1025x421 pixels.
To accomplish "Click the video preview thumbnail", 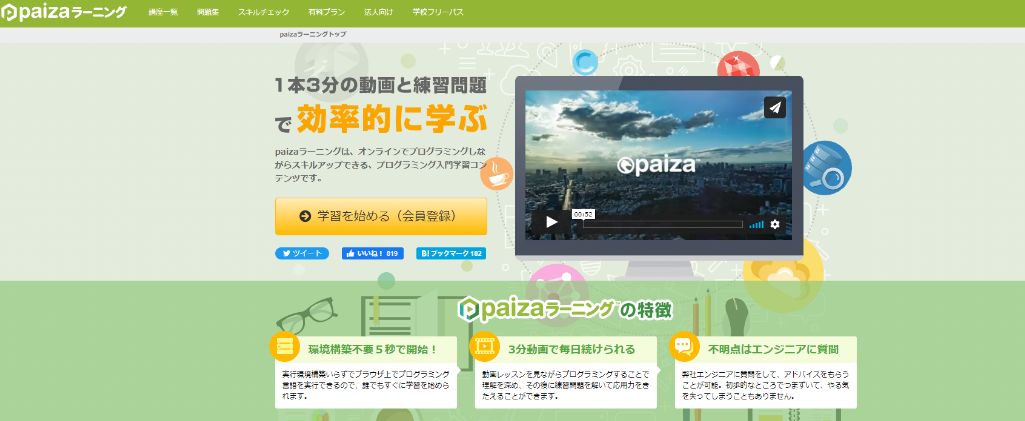I will pyautogui.click(x=659, y=165).
